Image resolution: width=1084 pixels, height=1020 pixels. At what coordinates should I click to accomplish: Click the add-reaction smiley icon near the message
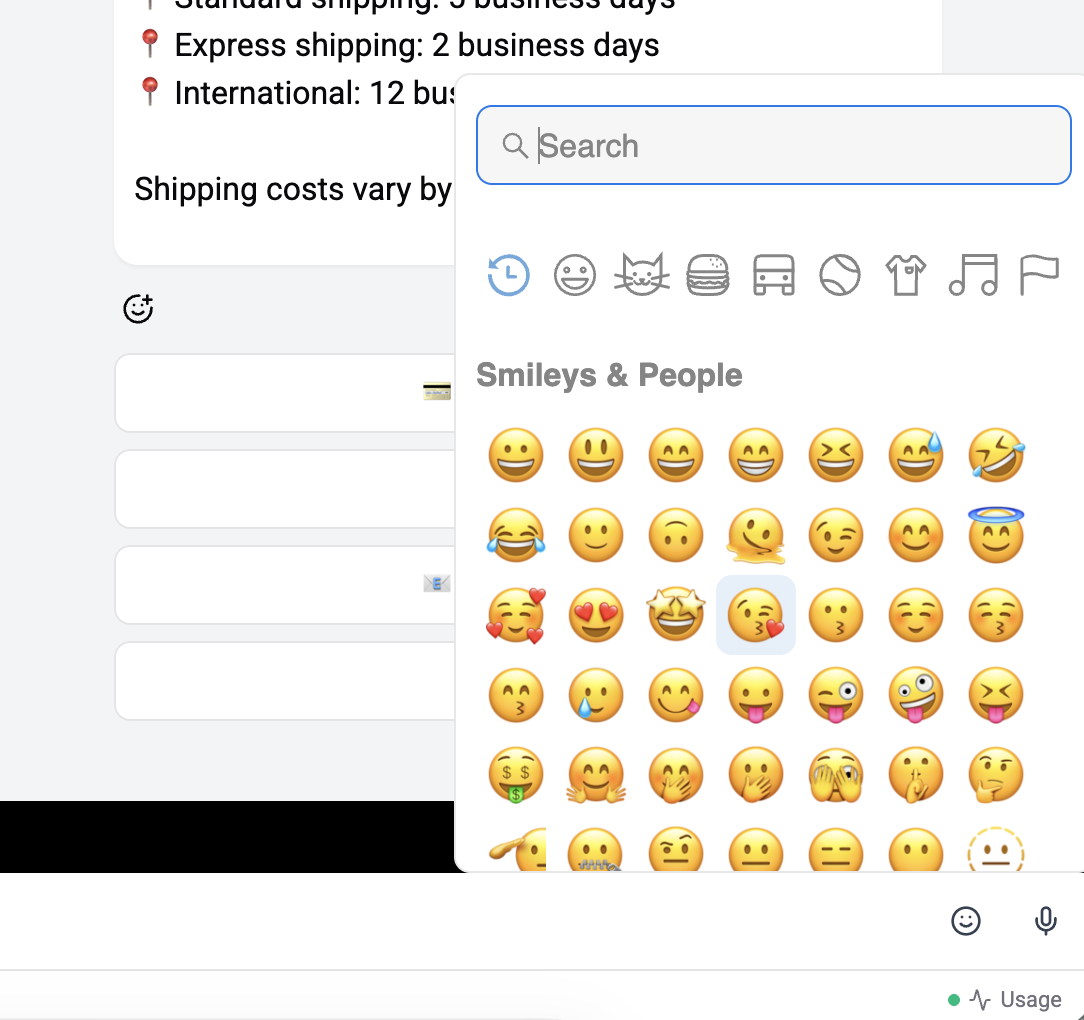pyautogui.click(x=138, y=309)
